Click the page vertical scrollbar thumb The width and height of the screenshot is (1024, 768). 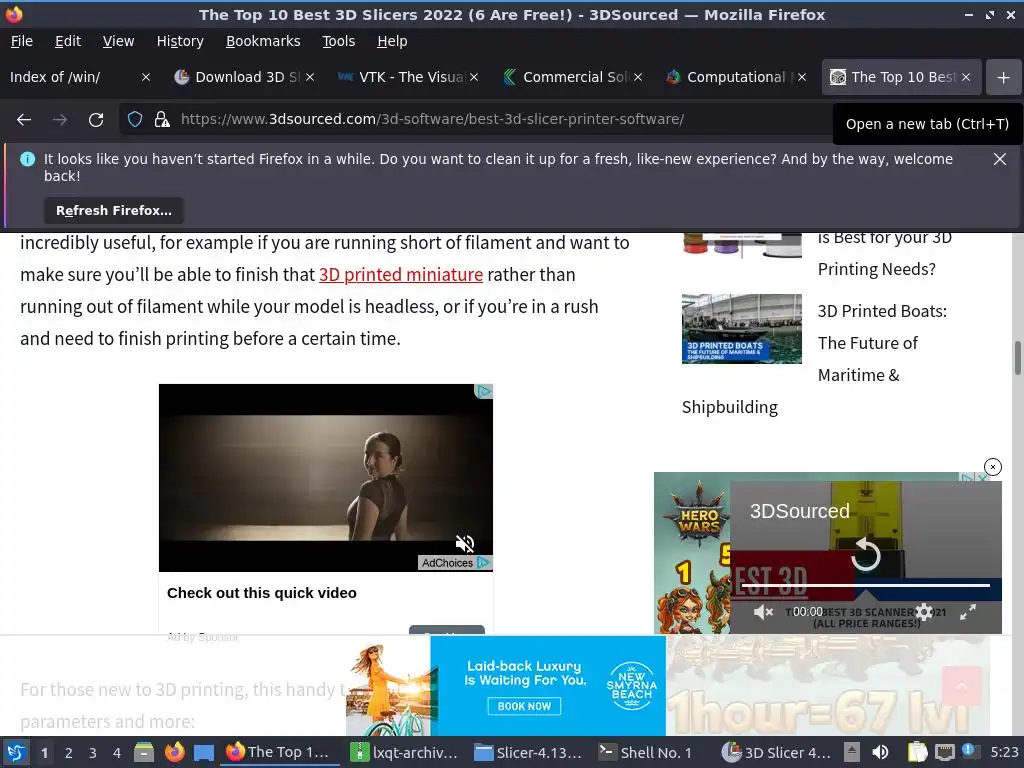point(1017,358)
